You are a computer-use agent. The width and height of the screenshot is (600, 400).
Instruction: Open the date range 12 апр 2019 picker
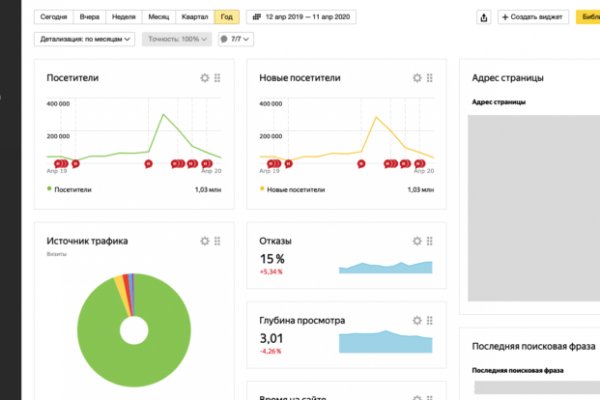tap(305, 18)
